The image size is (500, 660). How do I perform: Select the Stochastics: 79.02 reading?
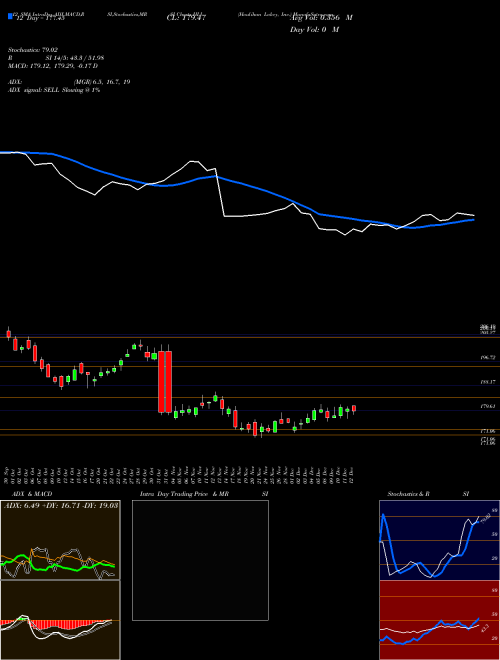[33, 50]
